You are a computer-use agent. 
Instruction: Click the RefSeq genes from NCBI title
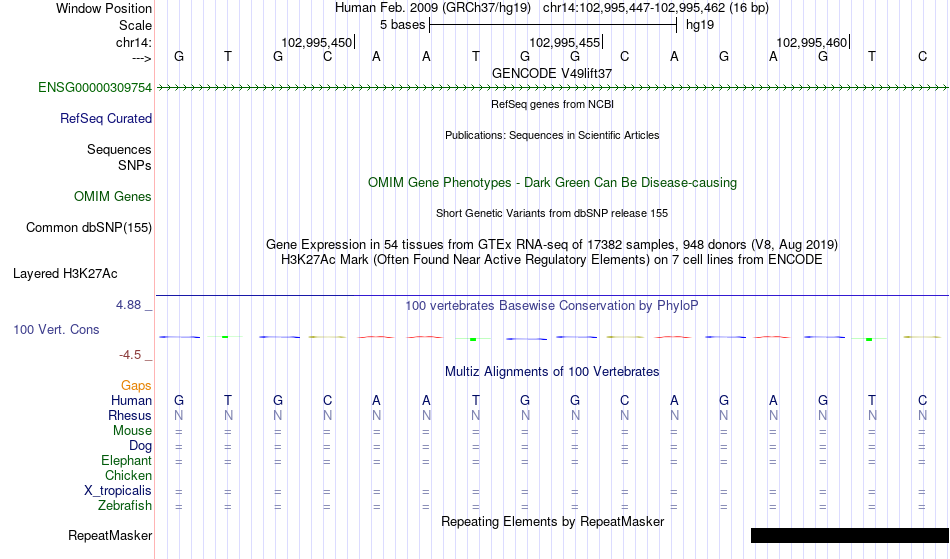point(552,104)
